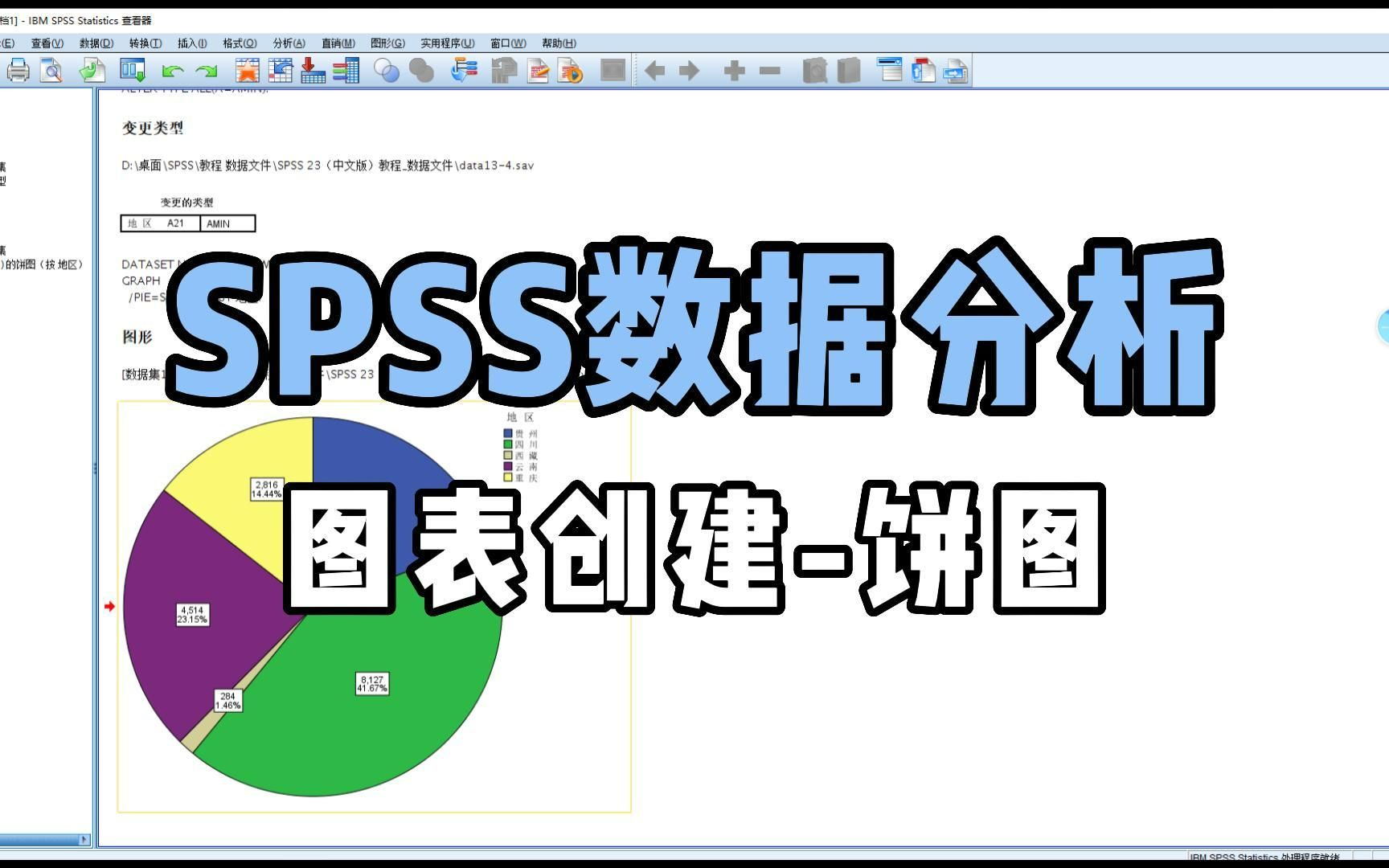Viewport: 1389px width, 868px height.
Task: Click the light blue overlapping circles icon
Action: point(387,71)
